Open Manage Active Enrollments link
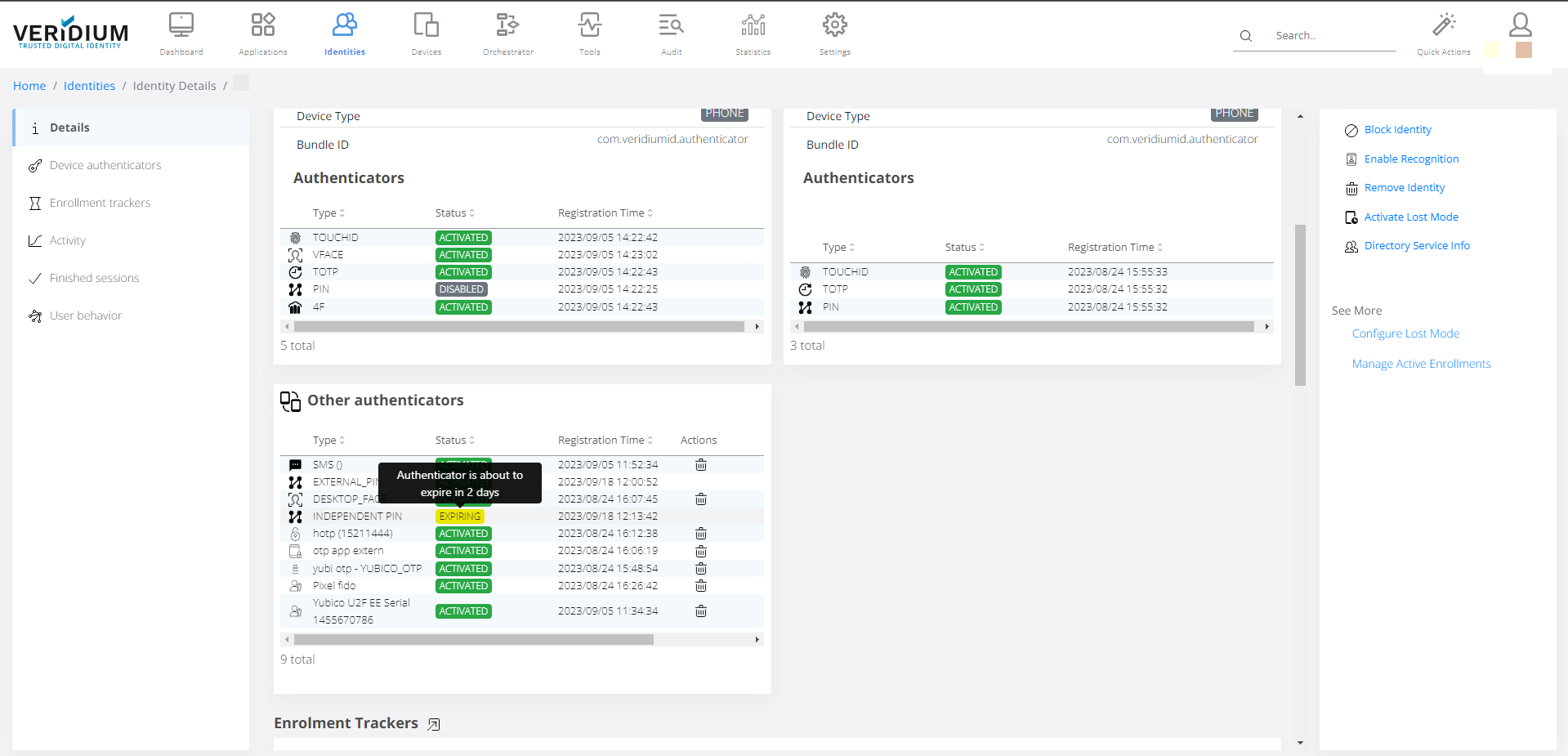Viewport: 1568px width, 756px height. (1421, 364)
